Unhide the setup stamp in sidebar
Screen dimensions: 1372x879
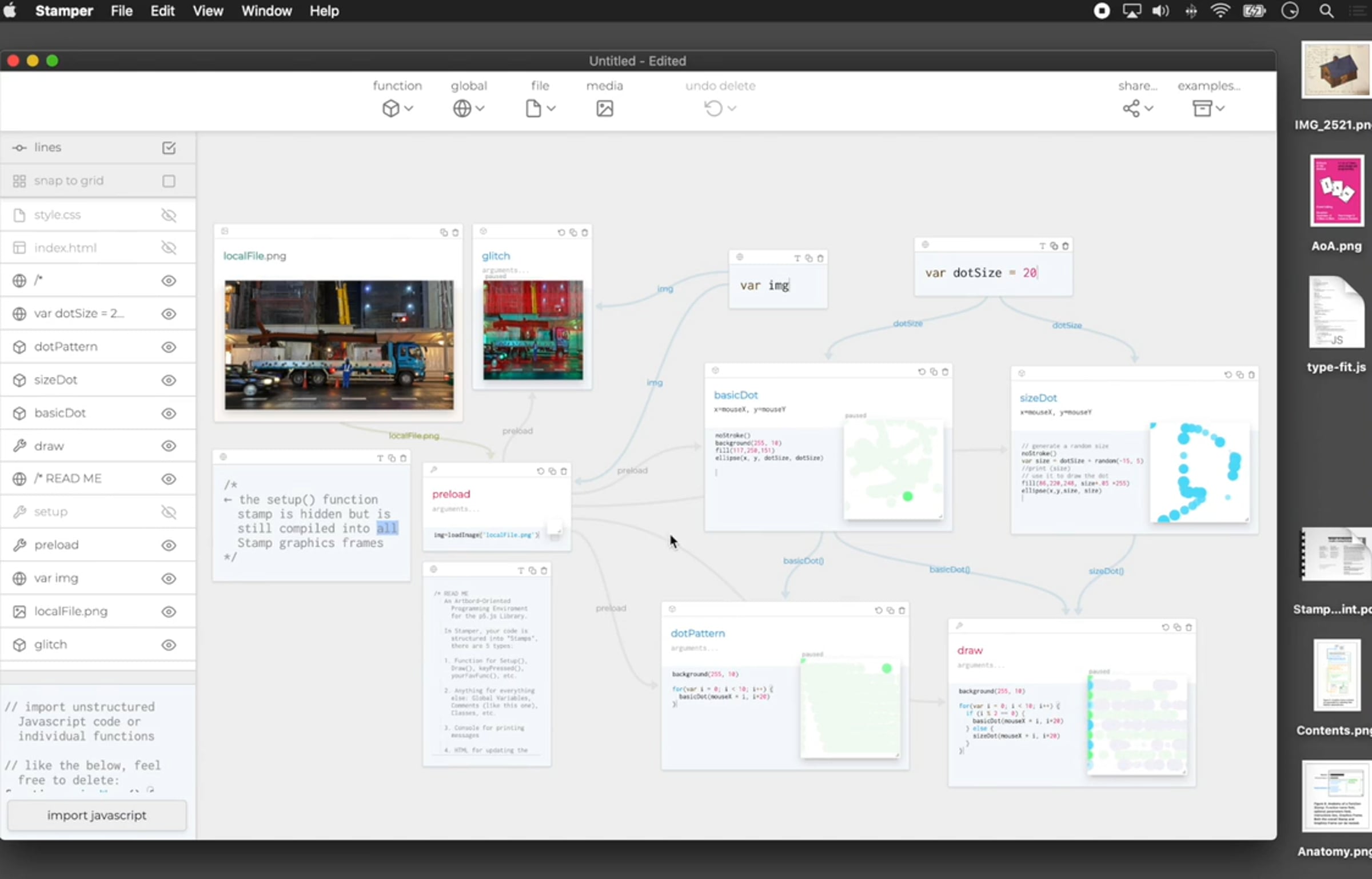[169, 512]
